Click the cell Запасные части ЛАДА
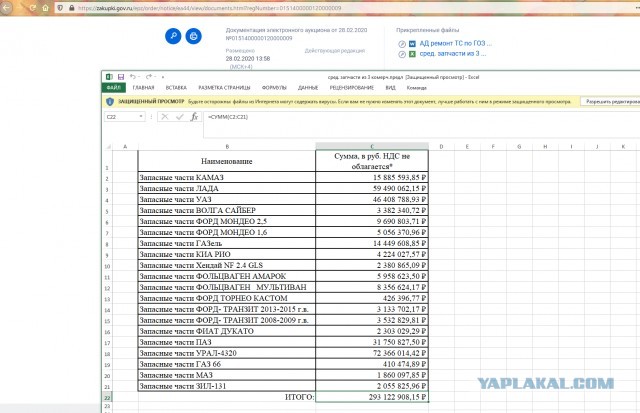 [227, 188]
